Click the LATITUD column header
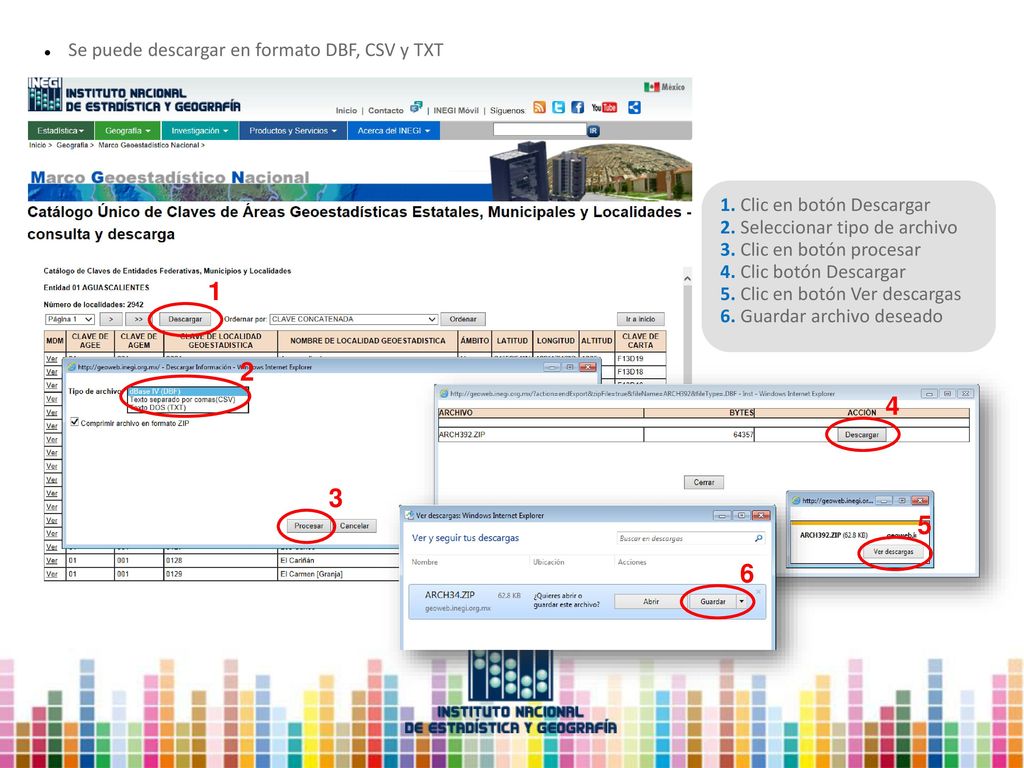The height and width of the screenshot is (768, 1024). coord(512,341)
